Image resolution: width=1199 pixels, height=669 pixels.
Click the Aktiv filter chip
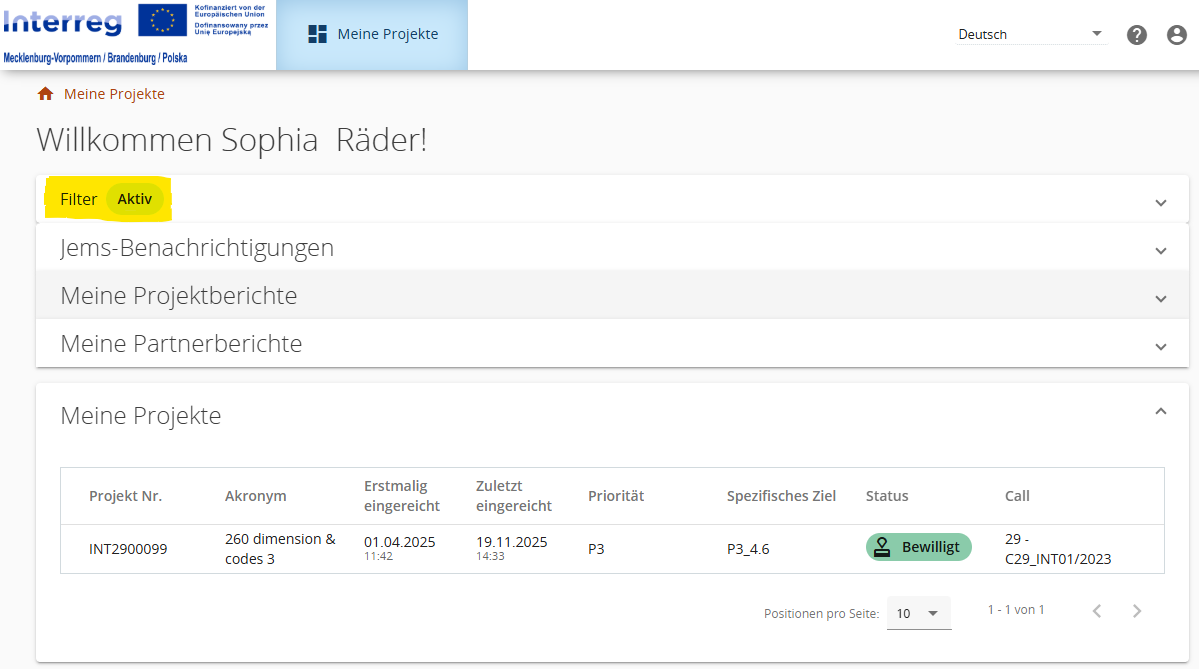pos(134,199)
